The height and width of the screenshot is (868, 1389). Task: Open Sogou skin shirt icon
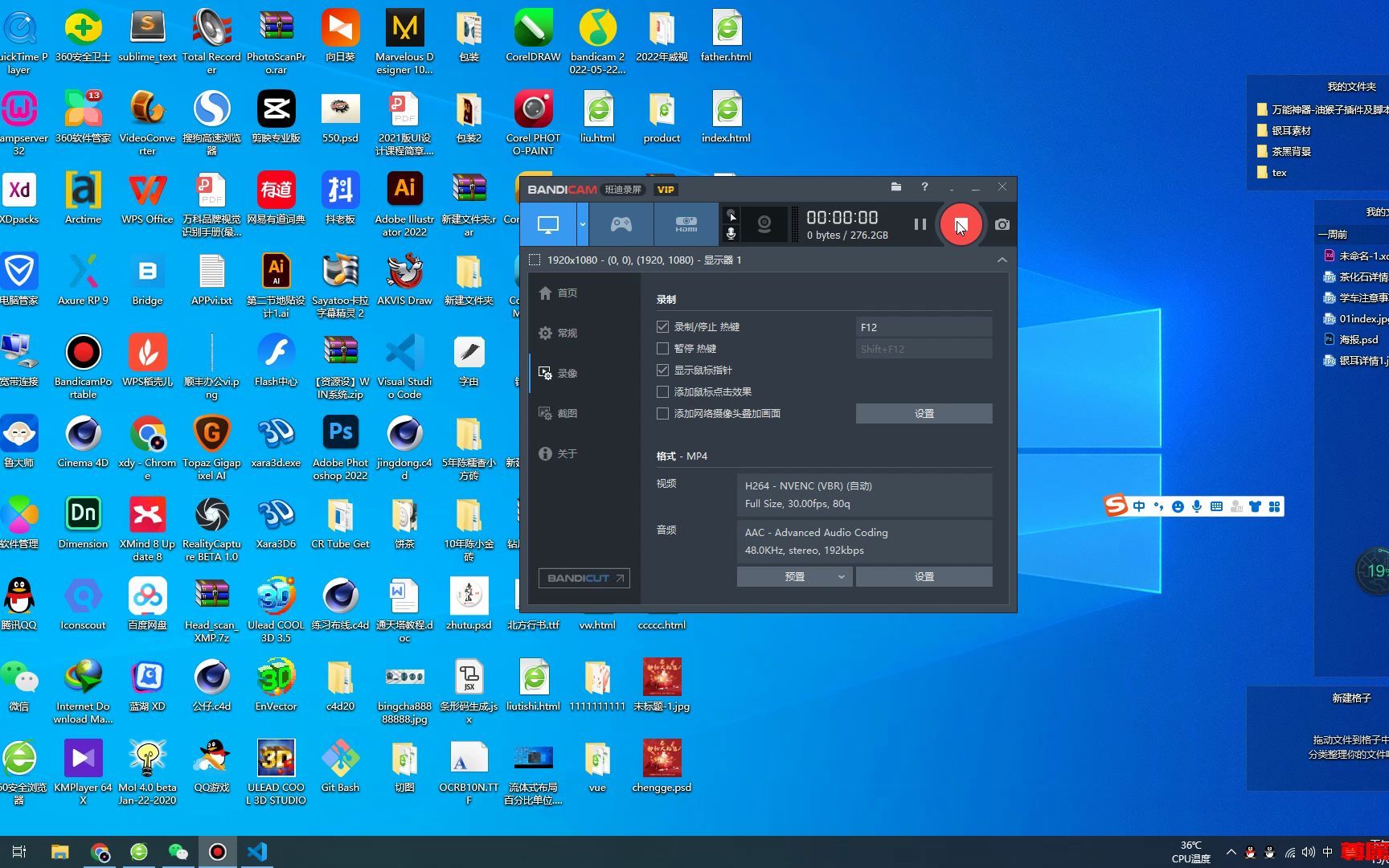coord(1255,506)
